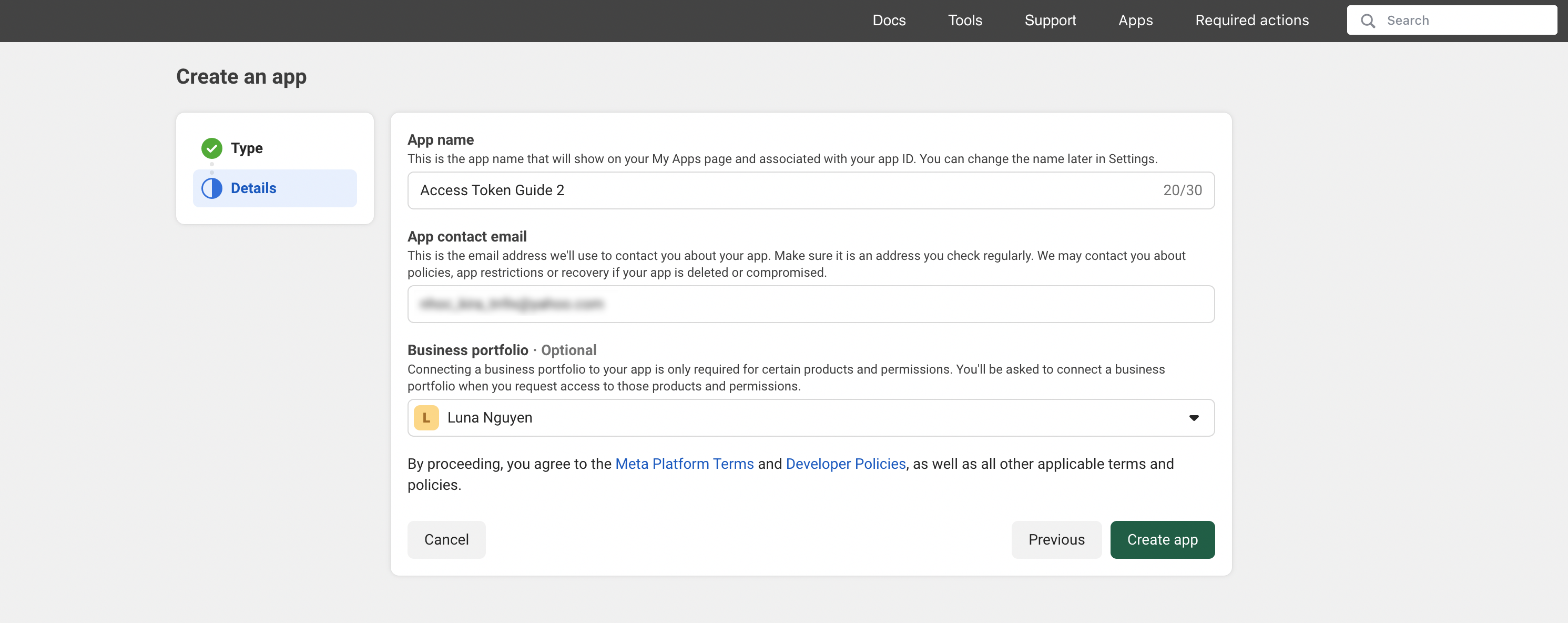This screenshot has height=623, width=1568.
Task: Open the Meta Platform Terms link
Action: [684, 464]
